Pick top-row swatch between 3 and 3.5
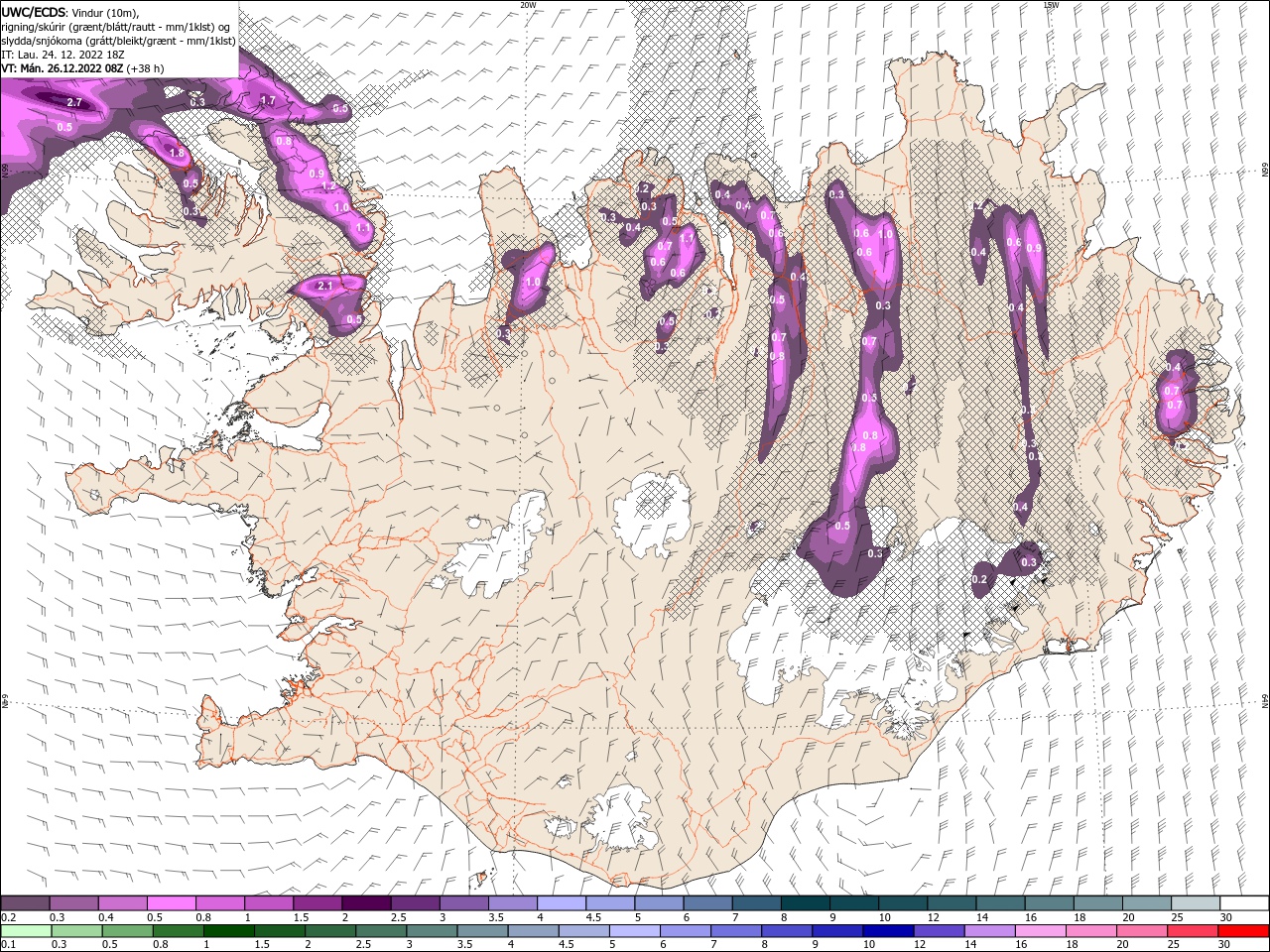The height and width of the screenshot is (952, 1270). click(463, 903)
